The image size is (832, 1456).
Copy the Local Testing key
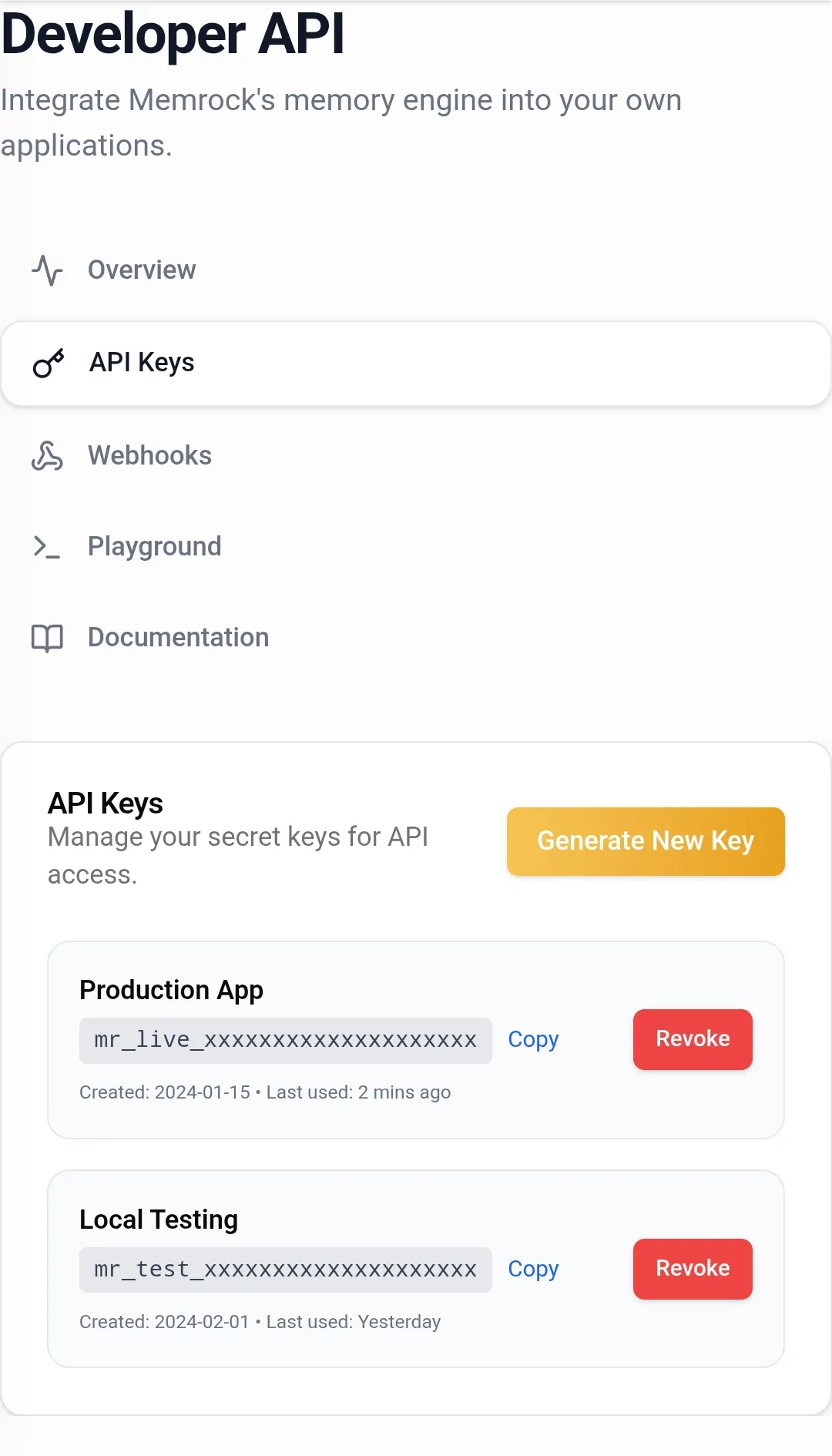click(533, 1269)
